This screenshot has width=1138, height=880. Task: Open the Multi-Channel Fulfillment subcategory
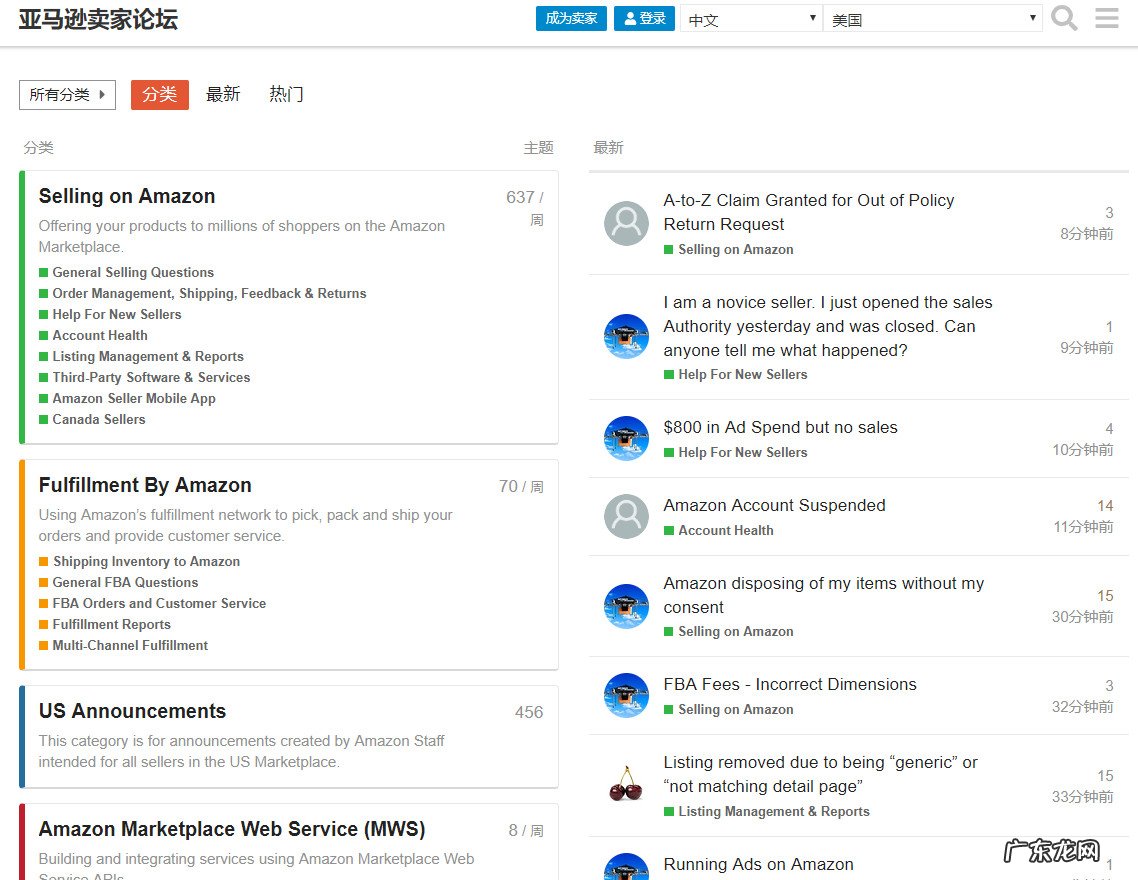pos(130,646)
